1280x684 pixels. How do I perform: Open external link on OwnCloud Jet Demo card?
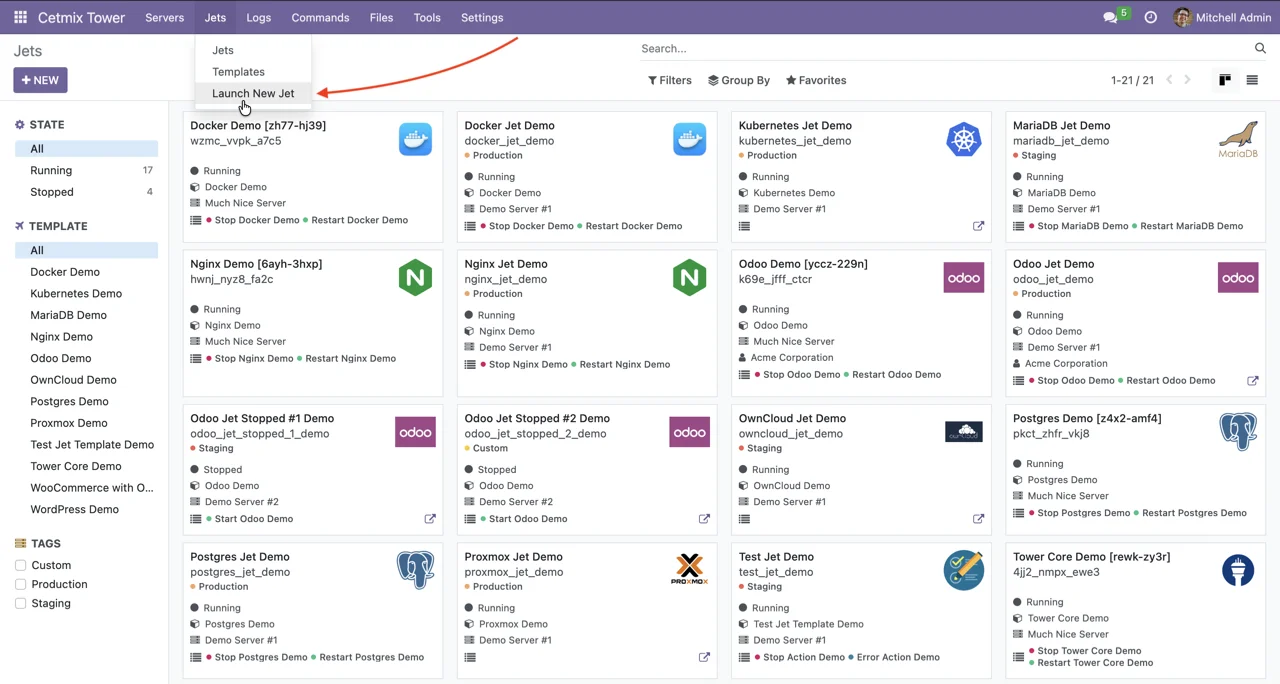coord(978,519)
